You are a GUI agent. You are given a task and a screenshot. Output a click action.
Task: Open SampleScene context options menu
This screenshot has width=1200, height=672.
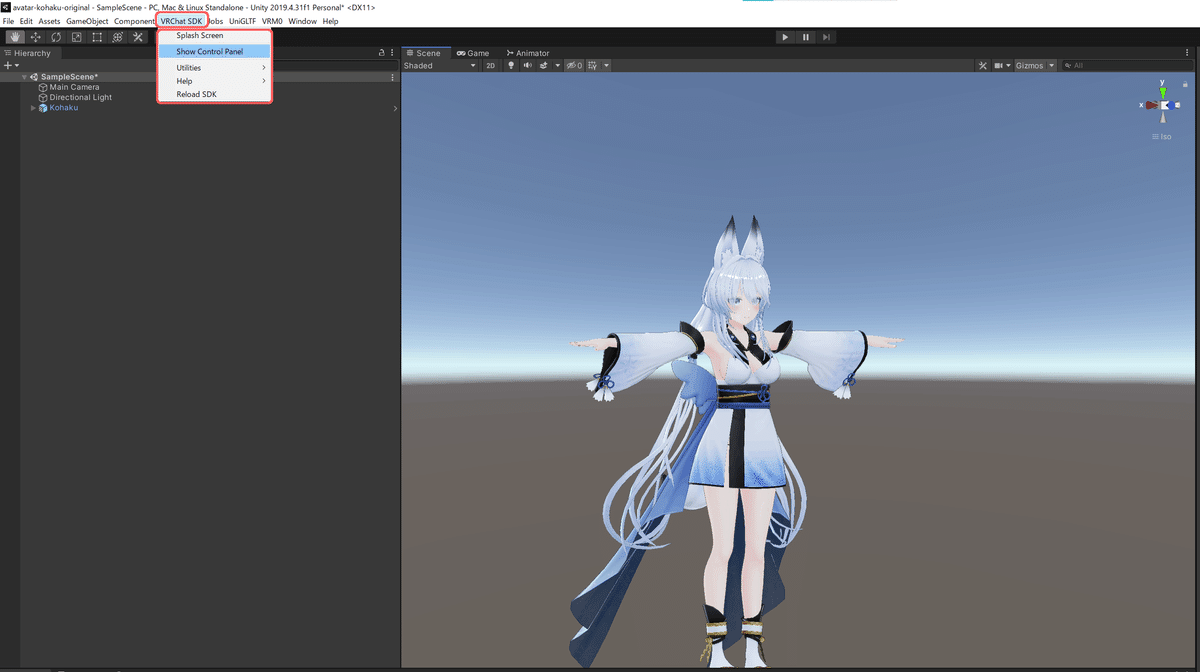[392, 77]
